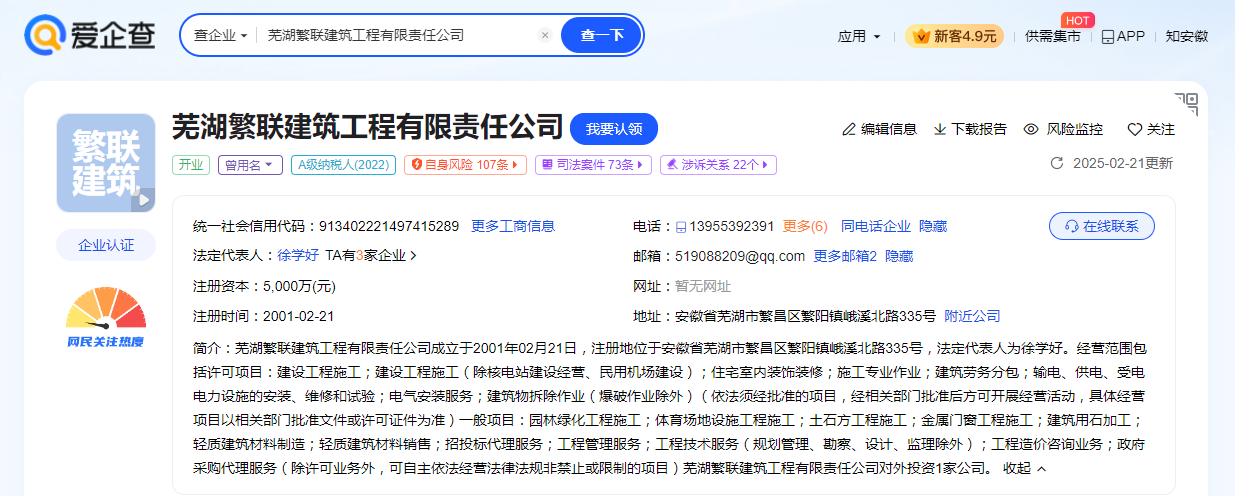This screenshot has width=1235, height=496.
Task: Open the 更多工商信息 link
Action: (x=513, y=226)
